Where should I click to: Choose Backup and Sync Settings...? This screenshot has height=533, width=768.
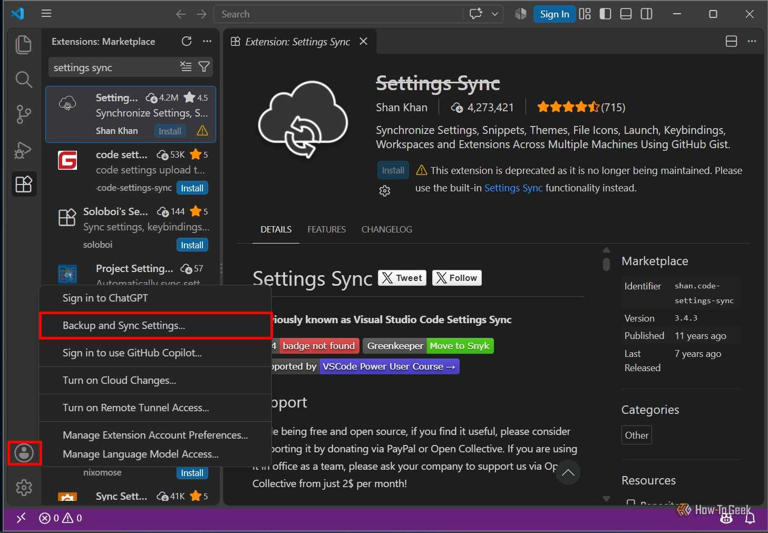coord(155,325)
